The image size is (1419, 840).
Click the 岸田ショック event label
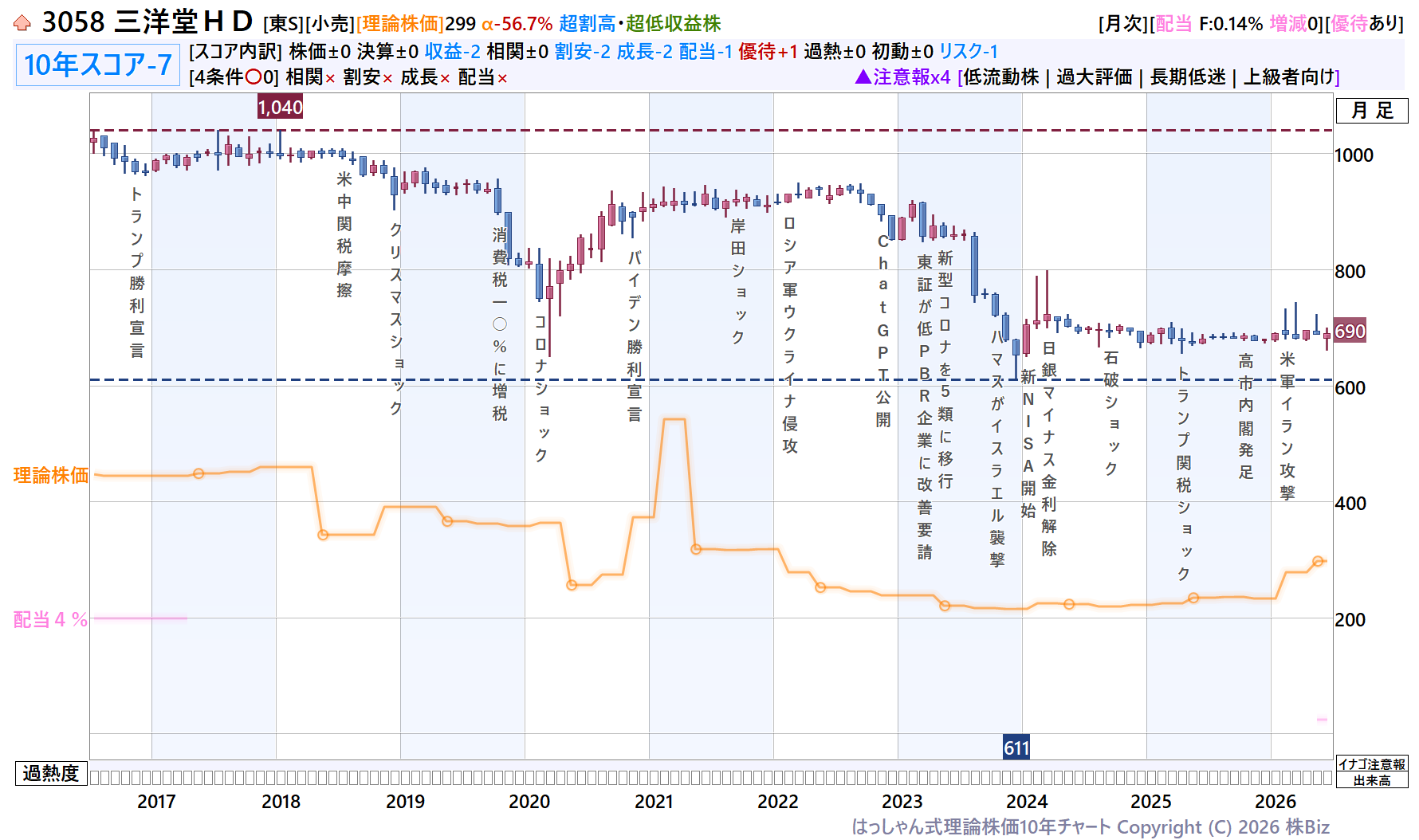(738, 282)
